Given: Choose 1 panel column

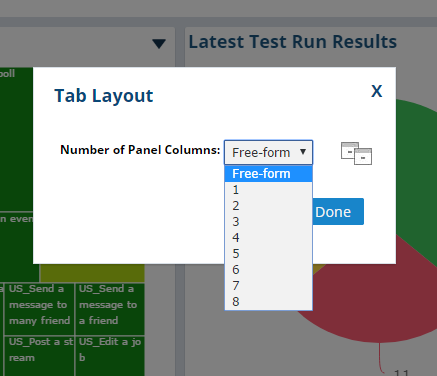Looking at the screenshot, I should (x=269, y=190).
